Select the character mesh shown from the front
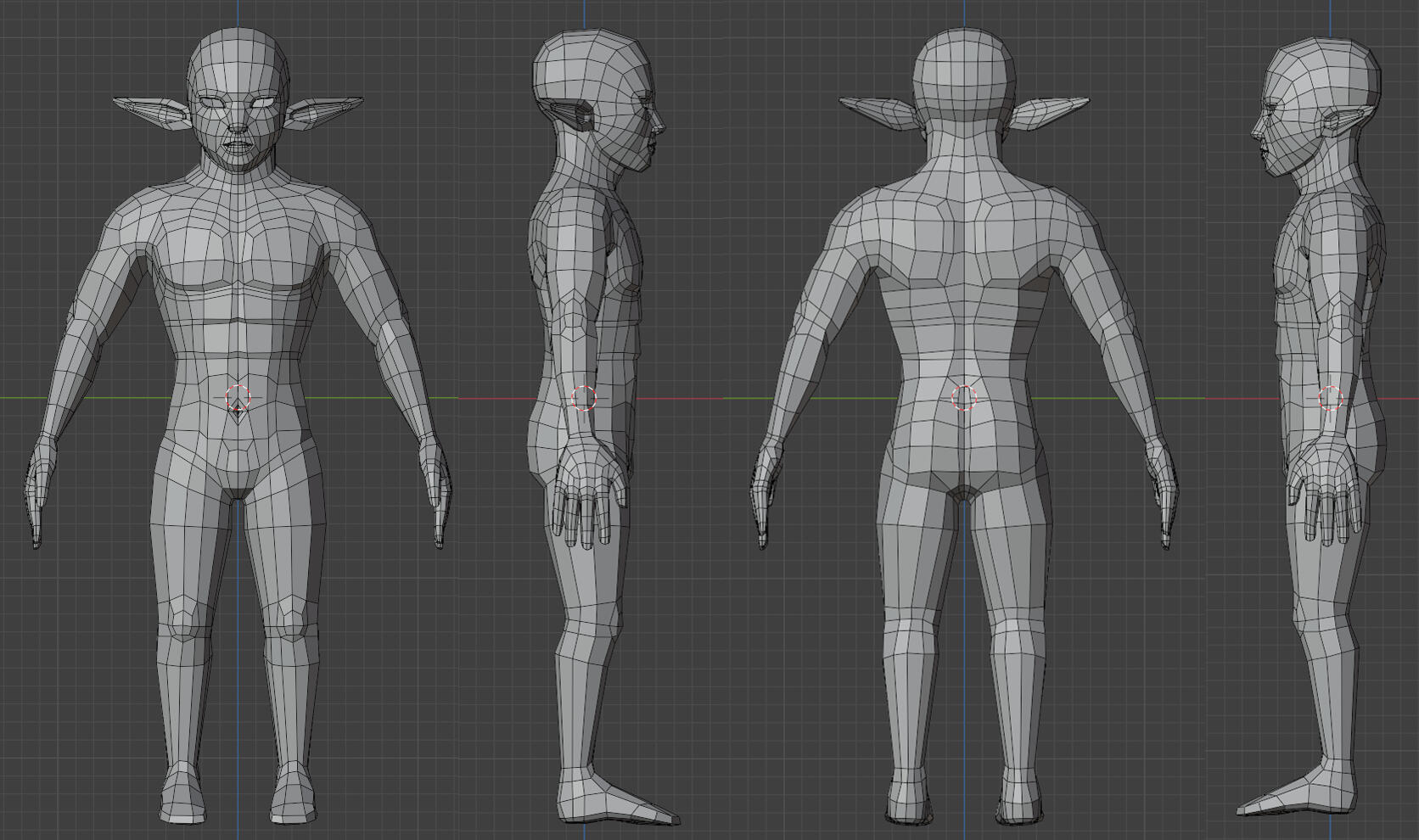The width and height of the screenshot is (1419, 840). click(238, 427)
